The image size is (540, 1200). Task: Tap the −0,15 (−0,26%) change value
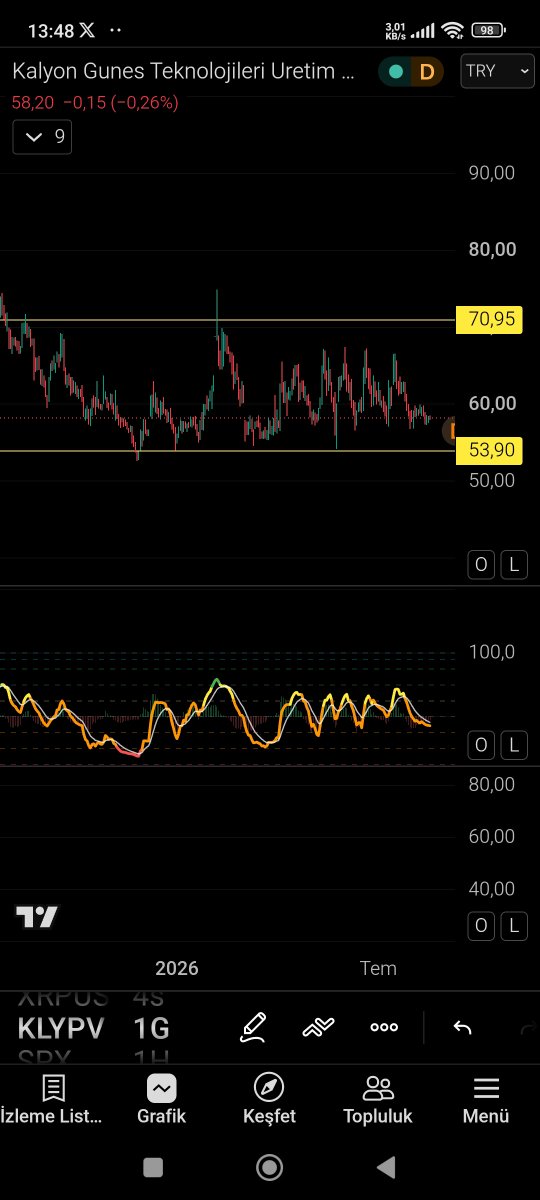coord(121,102)
